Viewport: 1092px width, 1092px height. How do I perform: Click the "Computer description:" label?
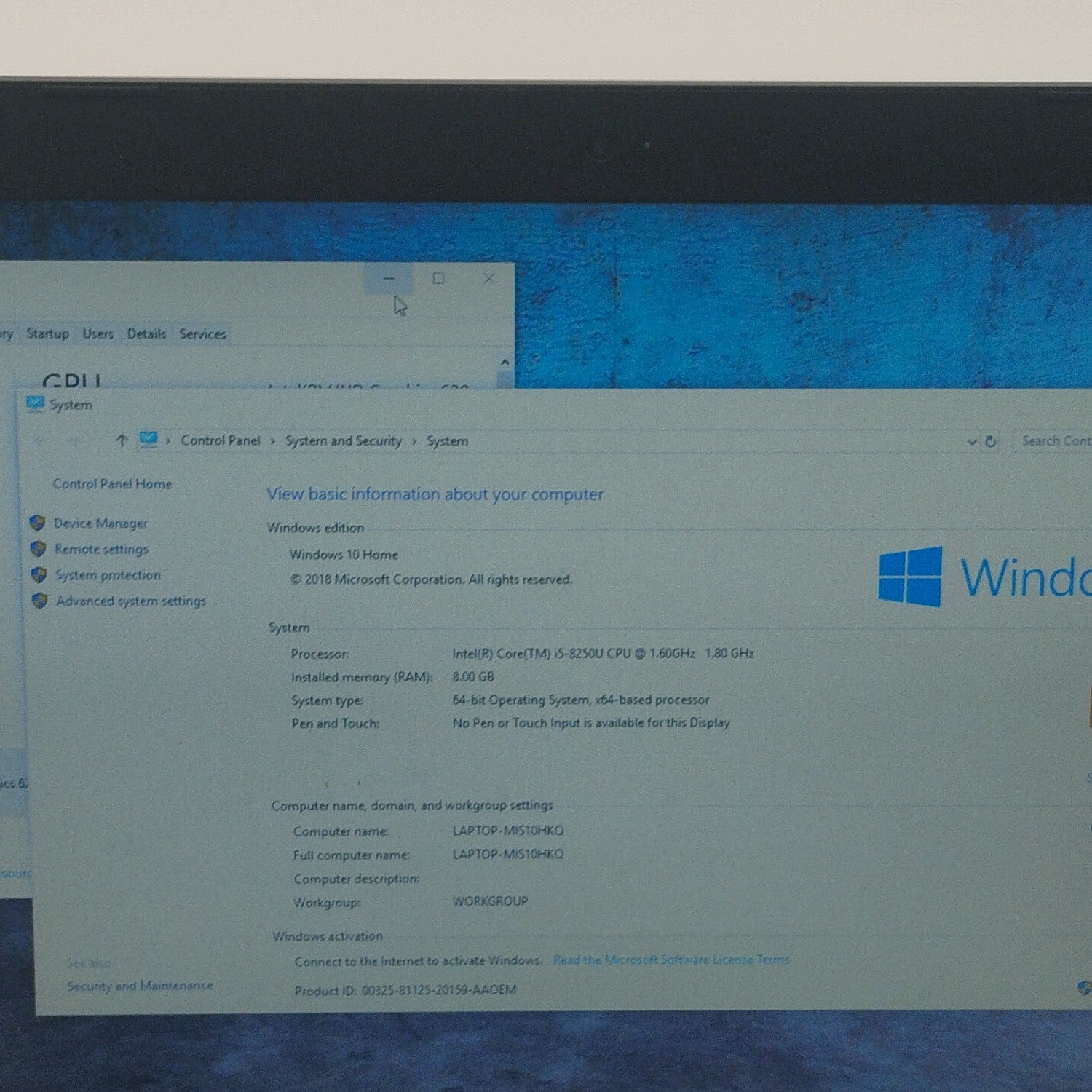pyautogui.click(x=356, y=879)
